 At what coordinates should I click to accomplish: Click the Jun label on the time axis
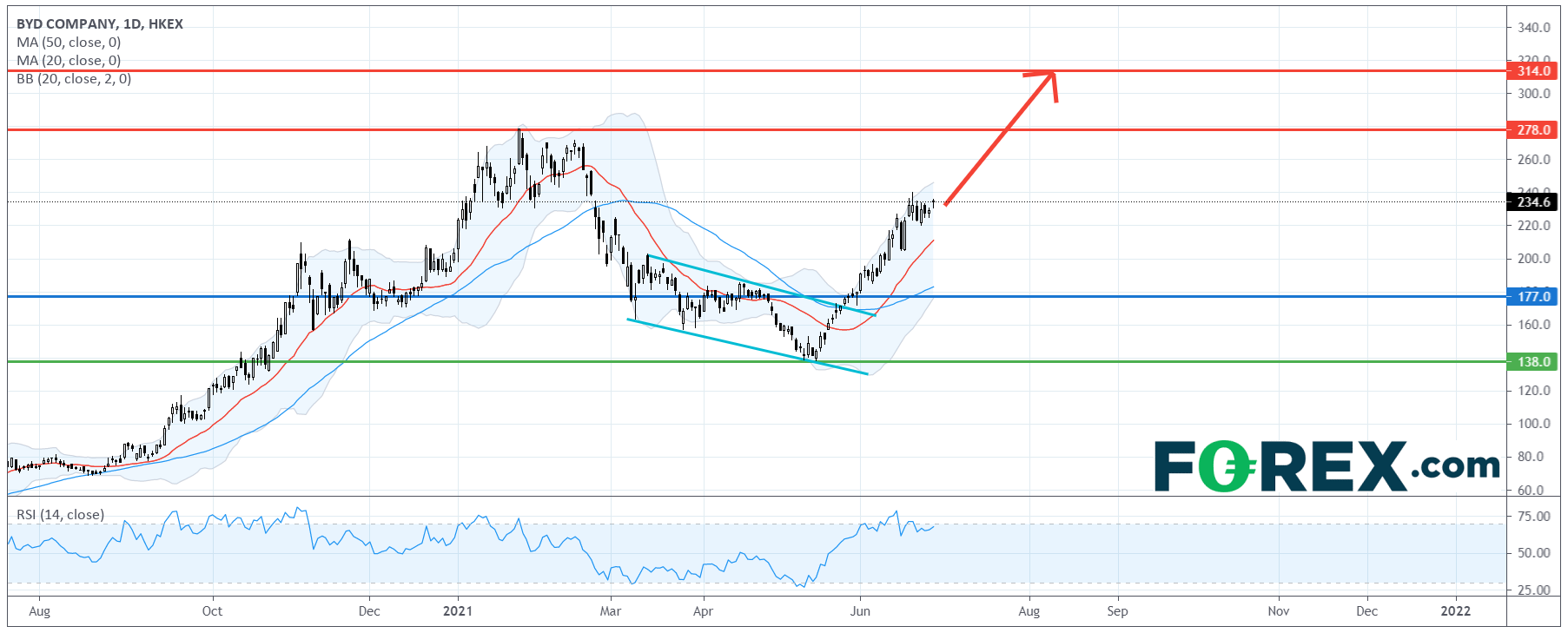tap(860, 611)
